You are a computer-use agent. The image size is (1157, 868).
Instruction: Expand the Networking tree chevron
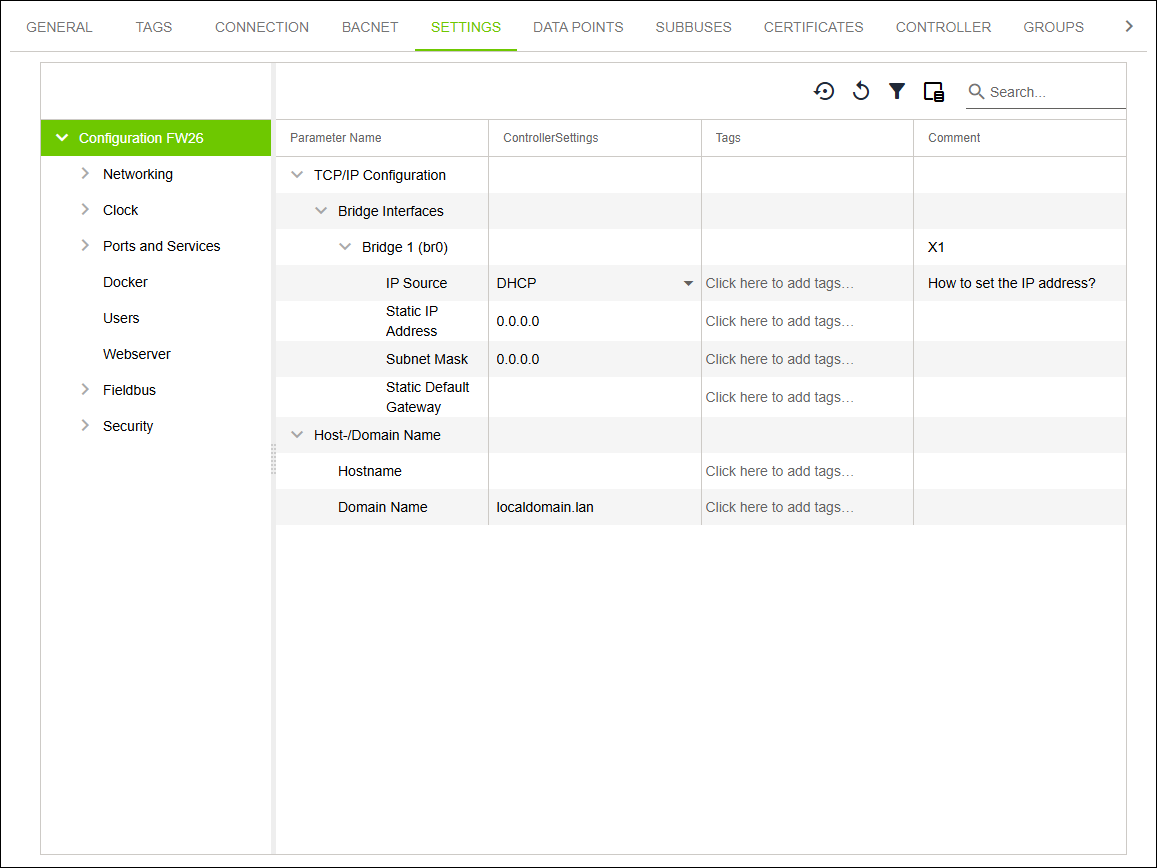pos(85,173)
